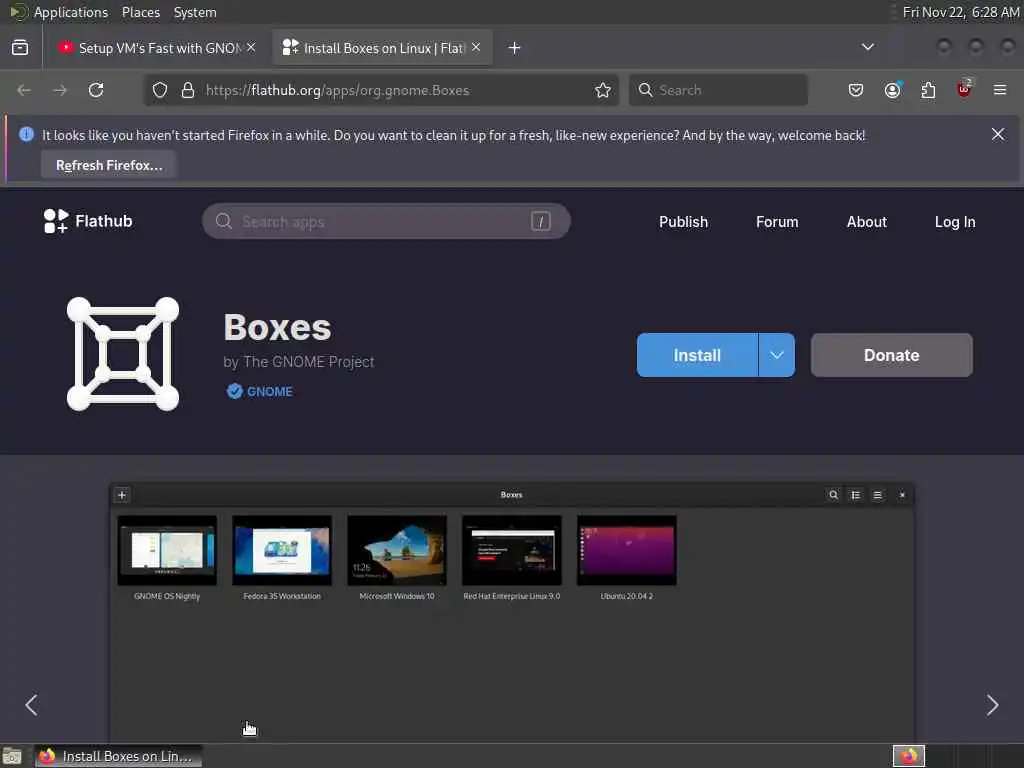Click the show desktop icon in bottom panel
Image resolution: width=1024 pixels, height=768 pixels.
click(12, 756)
